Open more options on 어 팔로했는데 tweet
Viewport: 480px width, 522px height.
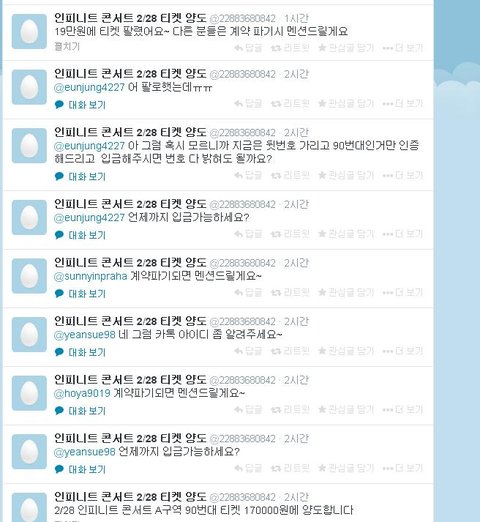coord(402,104)
